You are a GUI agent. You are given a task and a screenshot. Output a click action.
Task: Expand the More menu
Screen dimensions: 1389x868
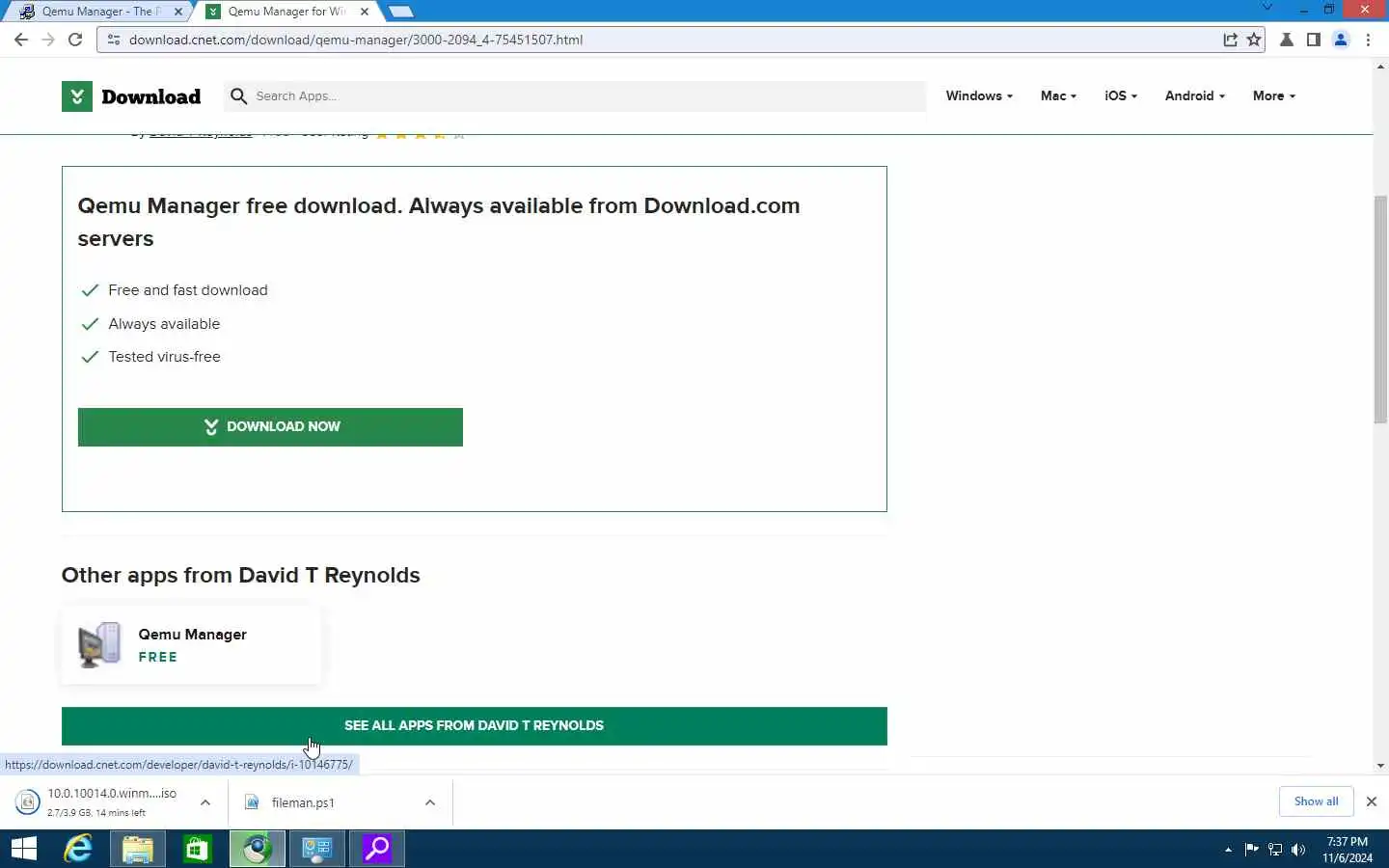click(x=1273, y=95)
